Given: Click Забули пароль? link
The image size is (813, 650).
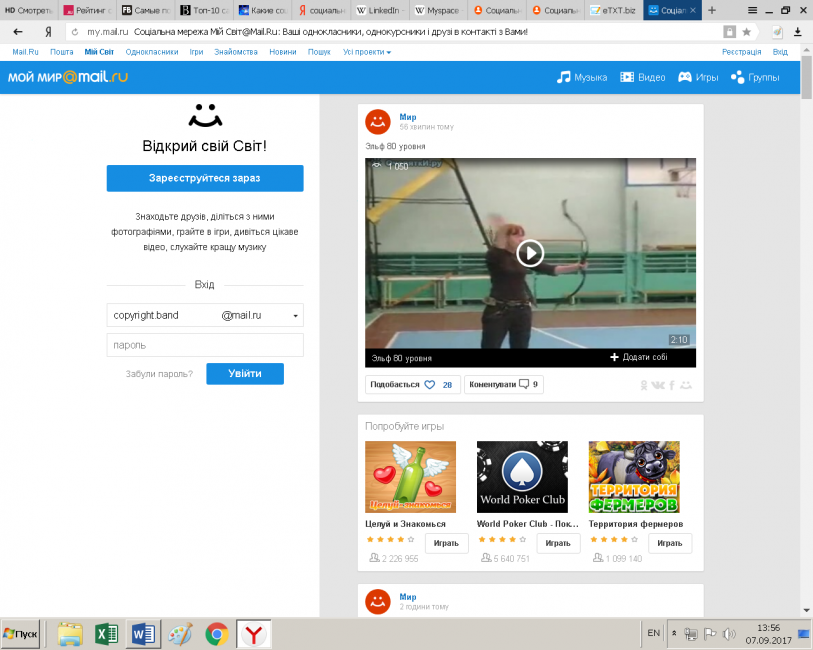Looking at the screenshot, I should click(159, 374).
